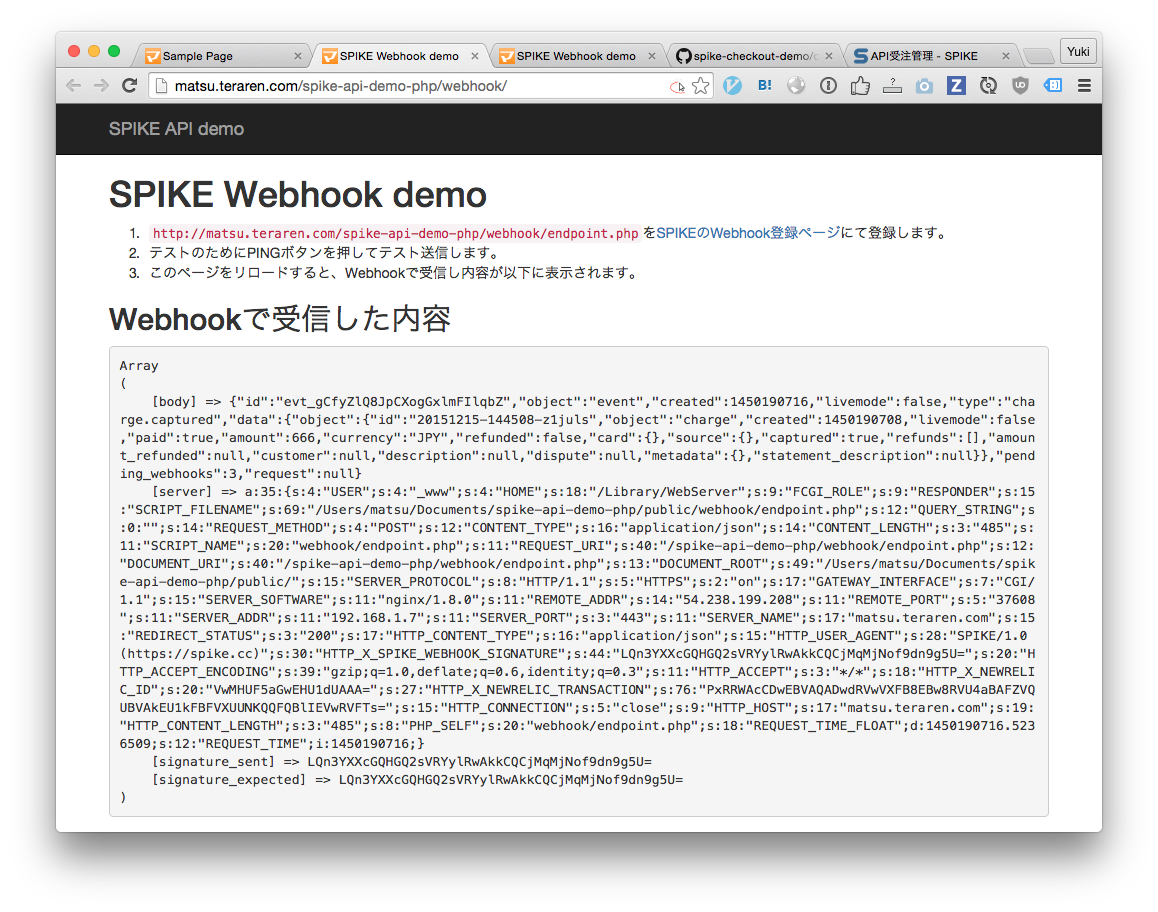The image size is (1158, 912).
Task: Click the blue Z extension icon
Action: click(956, 86)
